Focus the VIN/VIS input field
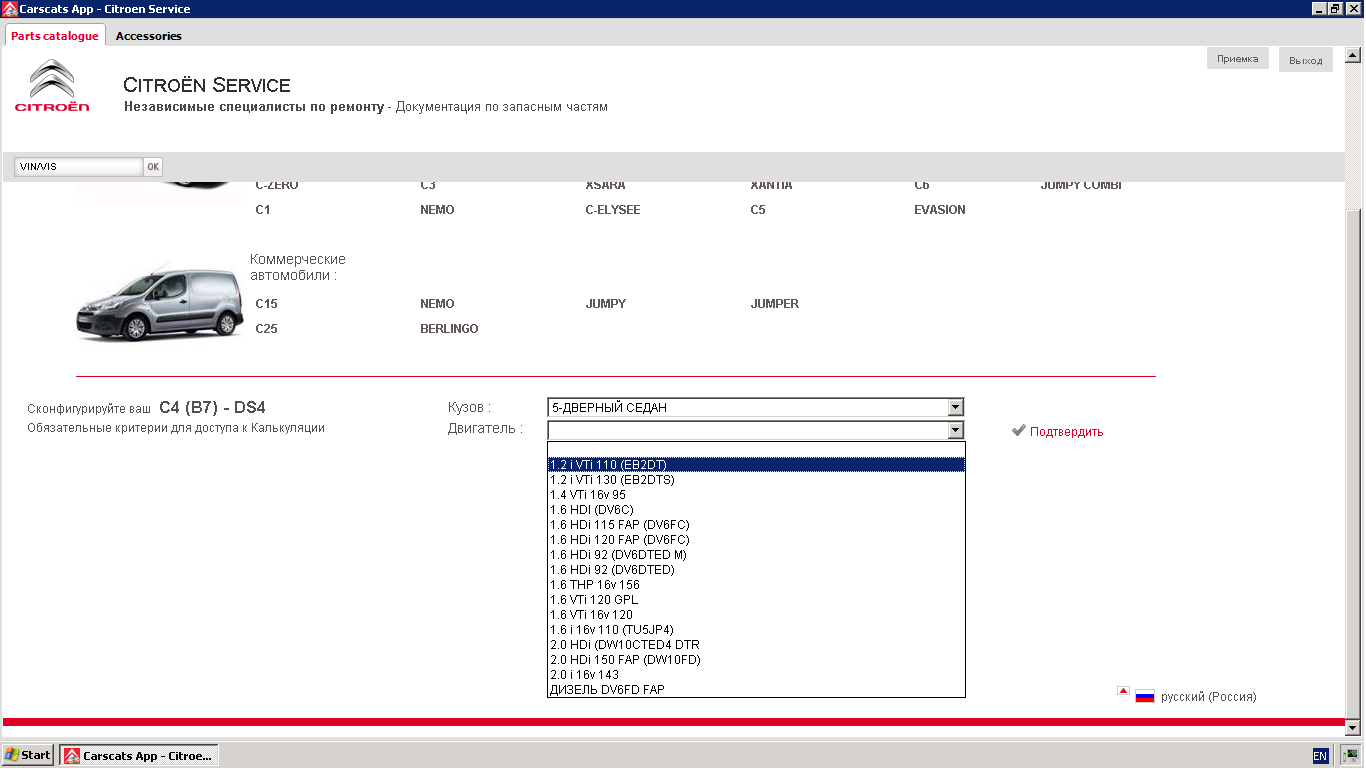This screenshot has width=1366, height=769. [x=79, y=167]
